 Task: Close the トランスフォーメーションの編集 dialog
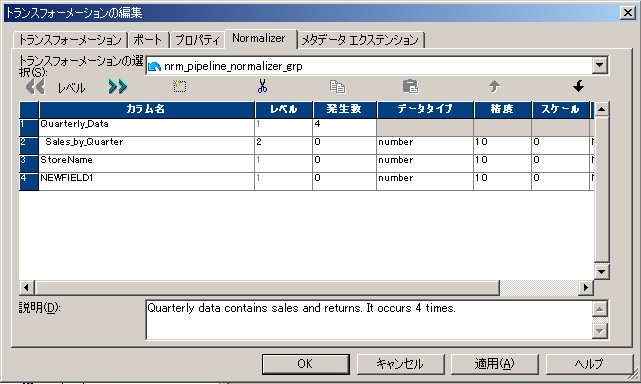tap(628, 13)
